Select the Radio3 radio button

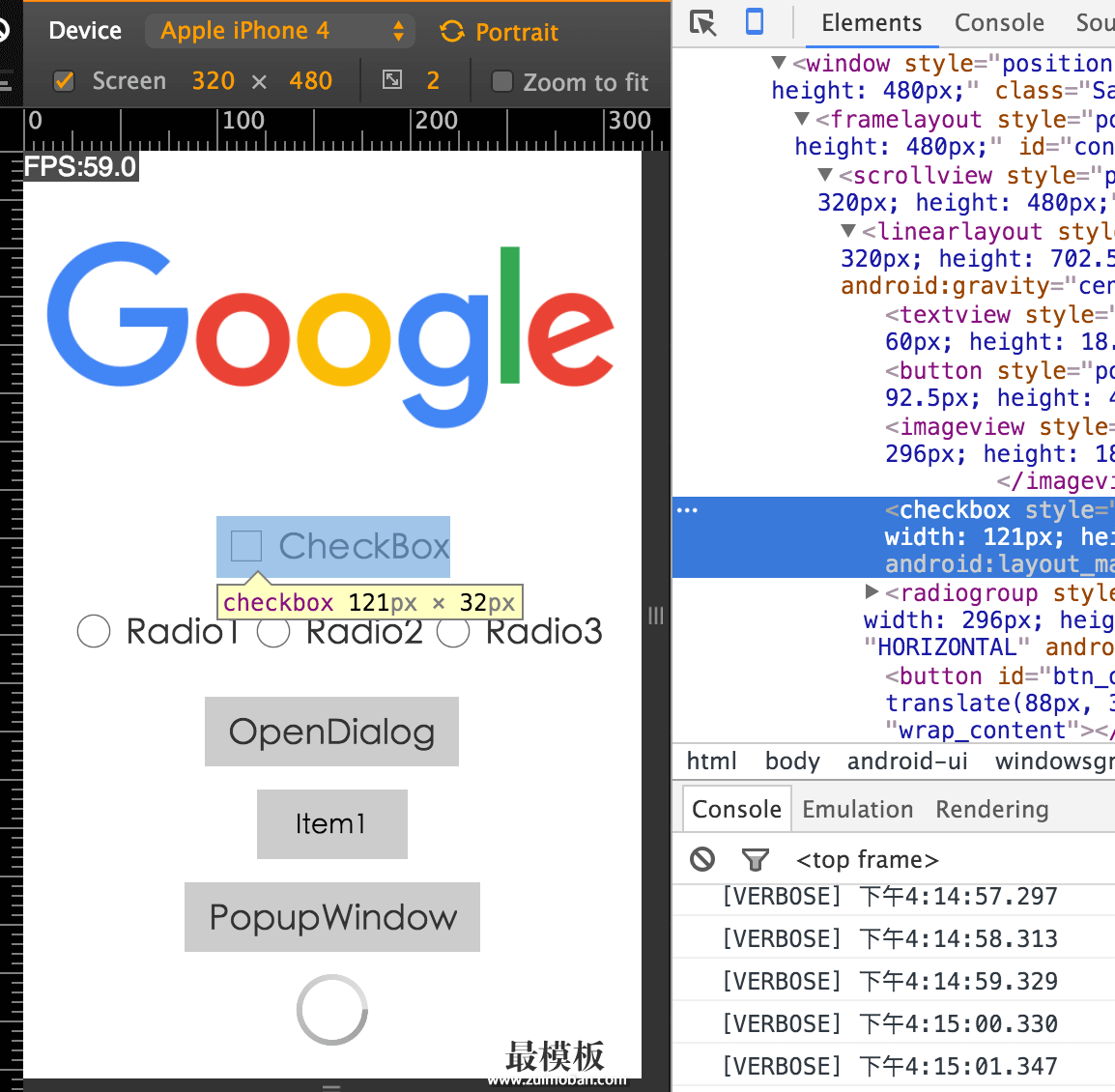coord(453,632)
